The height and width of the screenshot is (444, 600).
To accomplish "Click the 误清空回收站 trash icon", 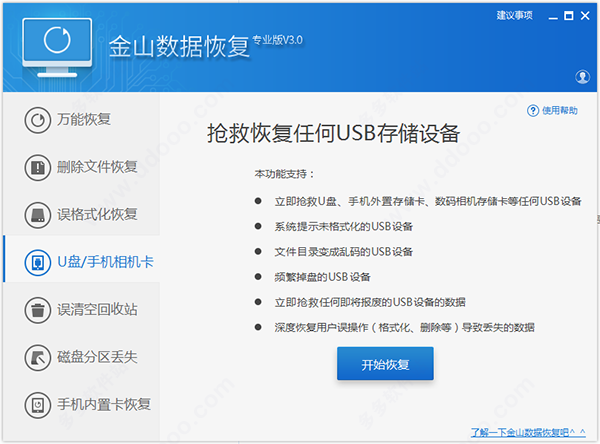I will [38, 310].
